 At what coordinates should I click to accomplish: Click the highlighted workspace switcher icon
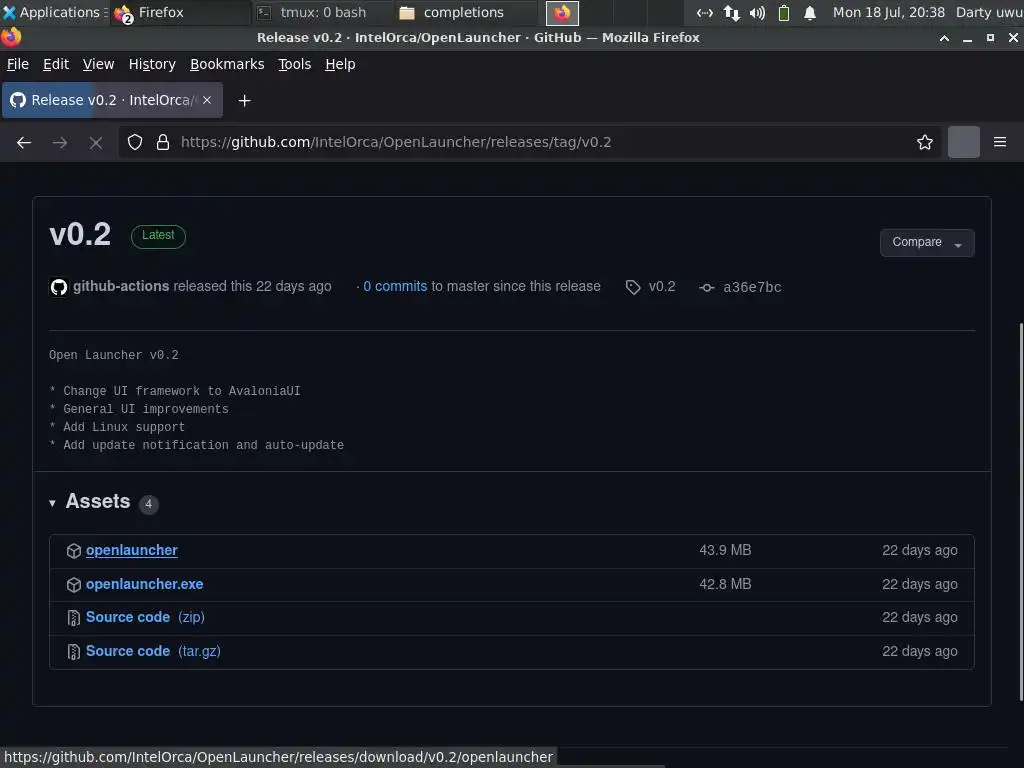click(x=562, y=13)
